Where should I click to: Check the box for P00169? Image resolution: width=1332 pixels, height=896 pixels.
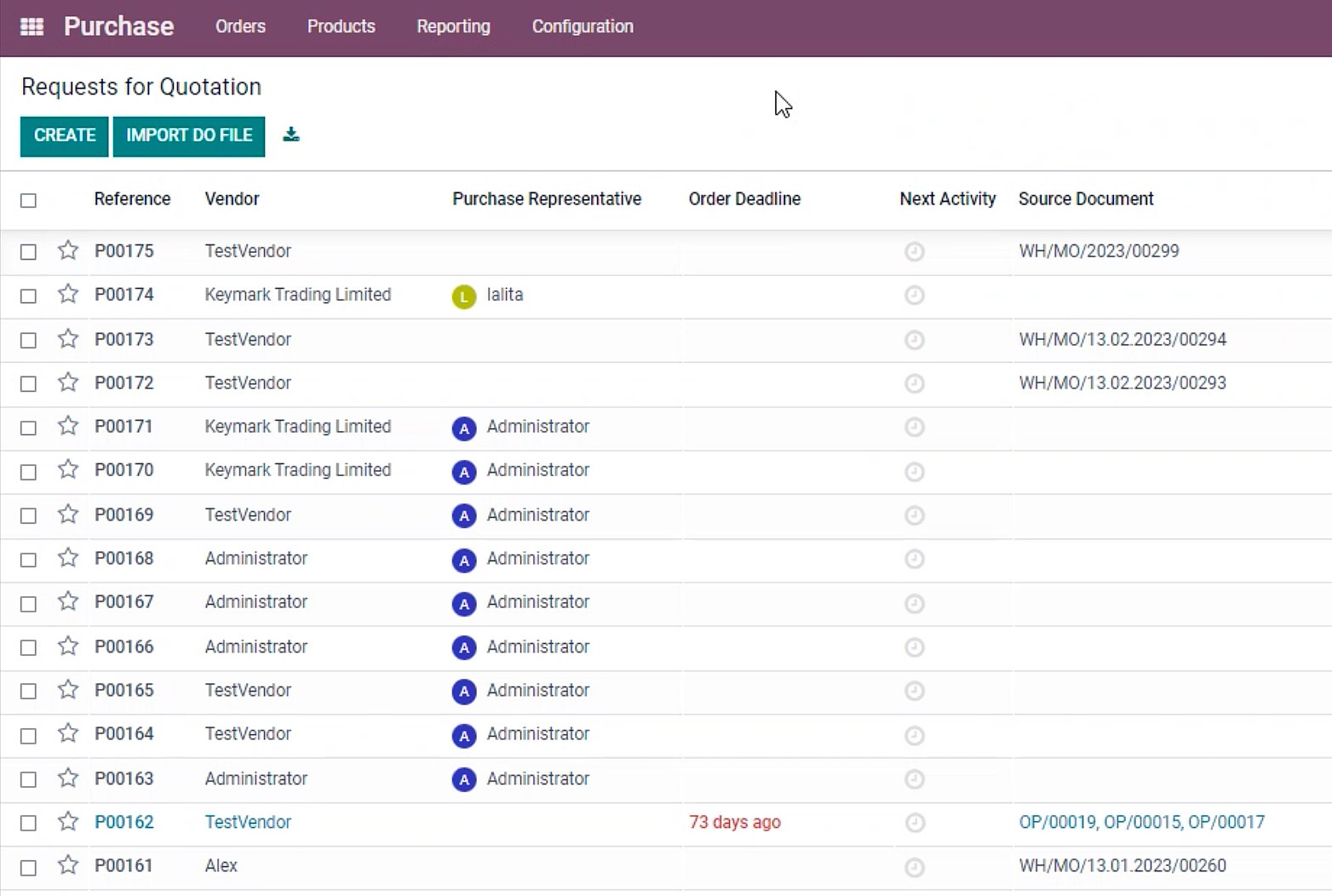[x=28, y=515]
